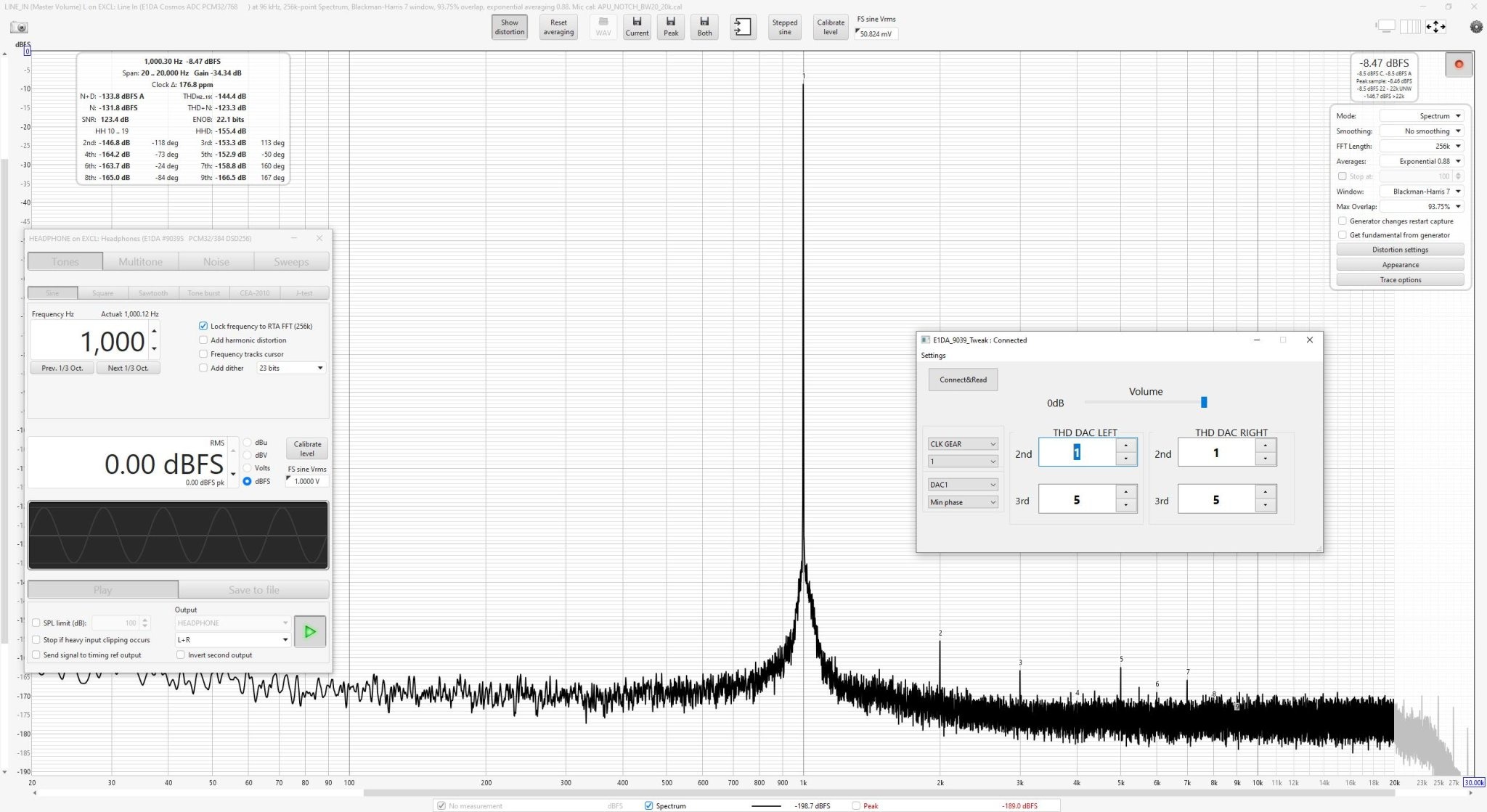Click FS sine Vrms 50.824 mV field

[x=876, y=33]
